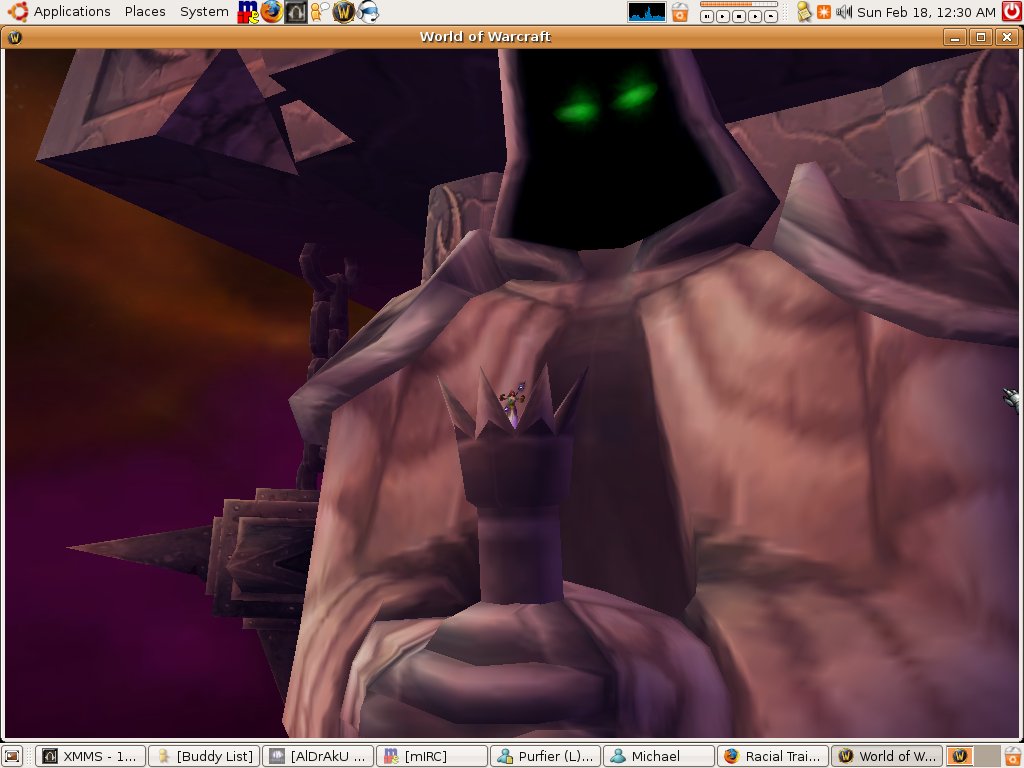Open the calendar from the clock
This screenshot has height=768, width=1024.
pyautogui.click(x=926, y=12)
